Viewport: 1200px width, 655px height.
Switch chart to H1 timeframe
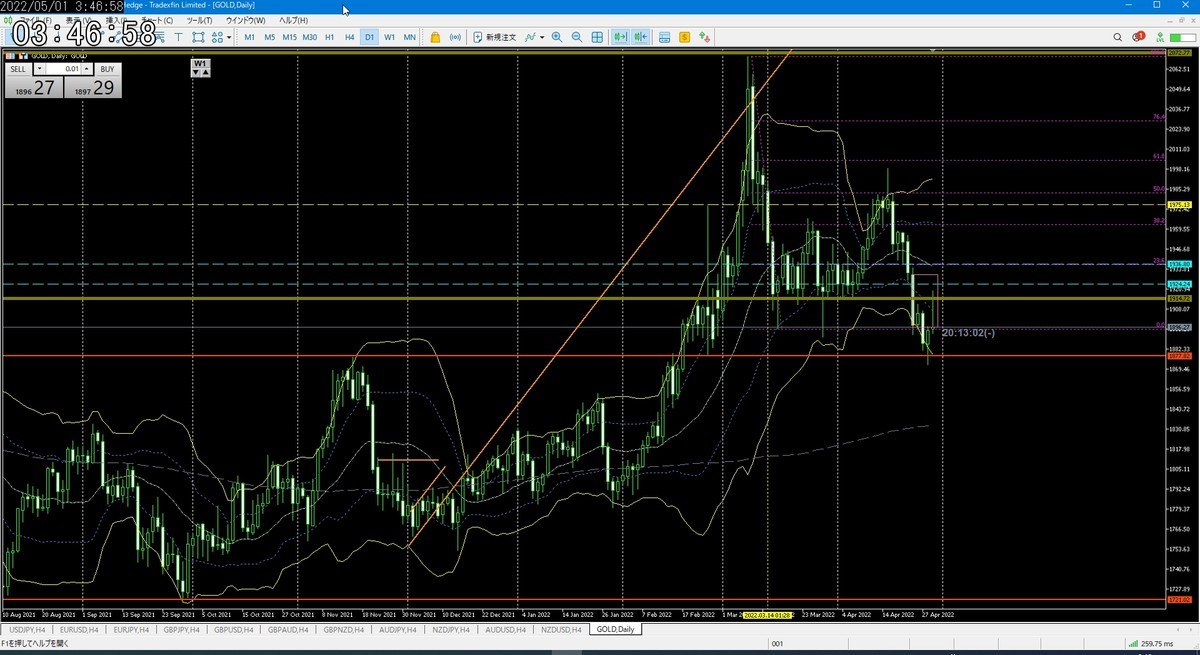pyautogui.click(x=329, y=37)
